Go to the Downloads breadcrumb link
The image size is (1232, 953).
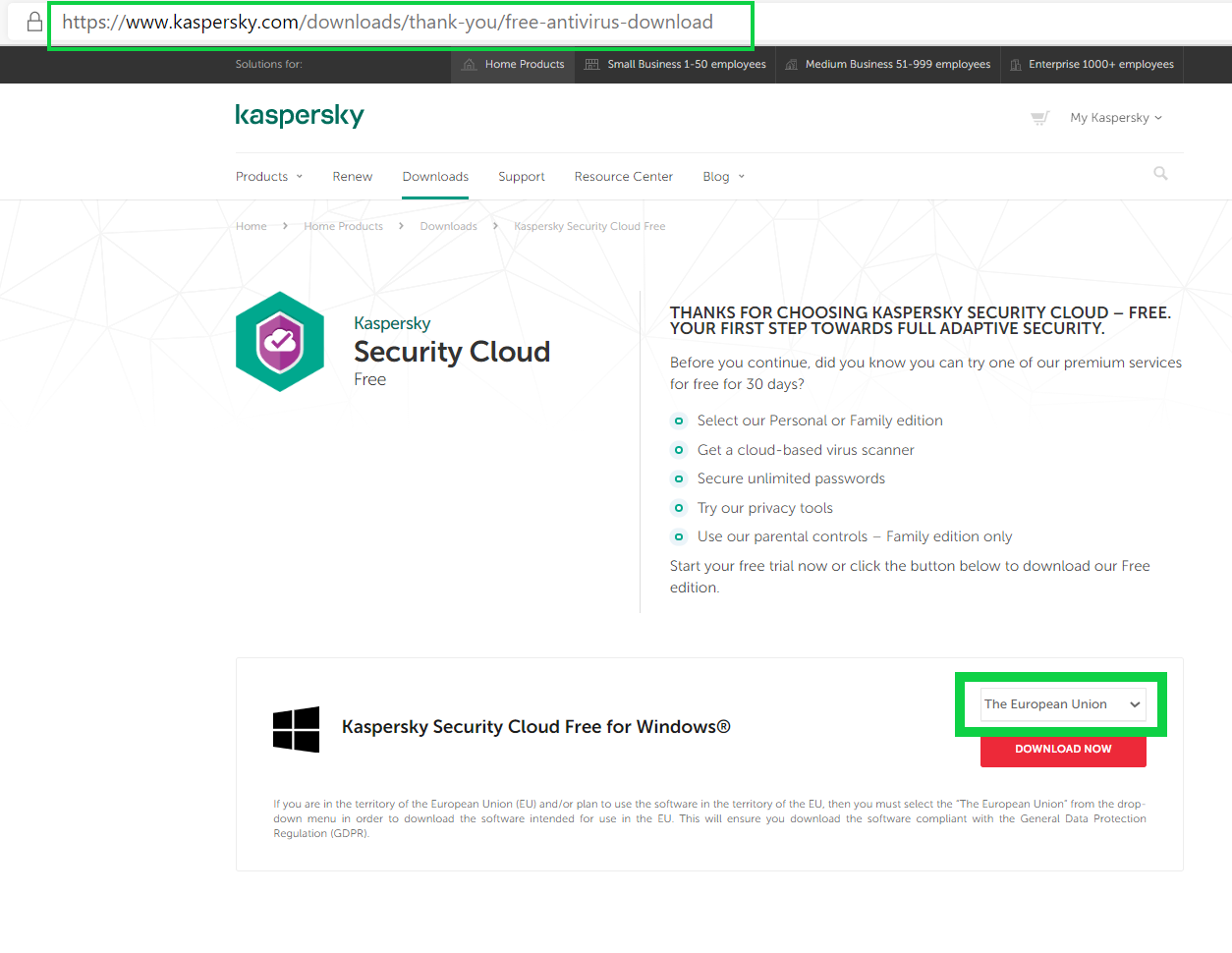[x=448, y=226]
